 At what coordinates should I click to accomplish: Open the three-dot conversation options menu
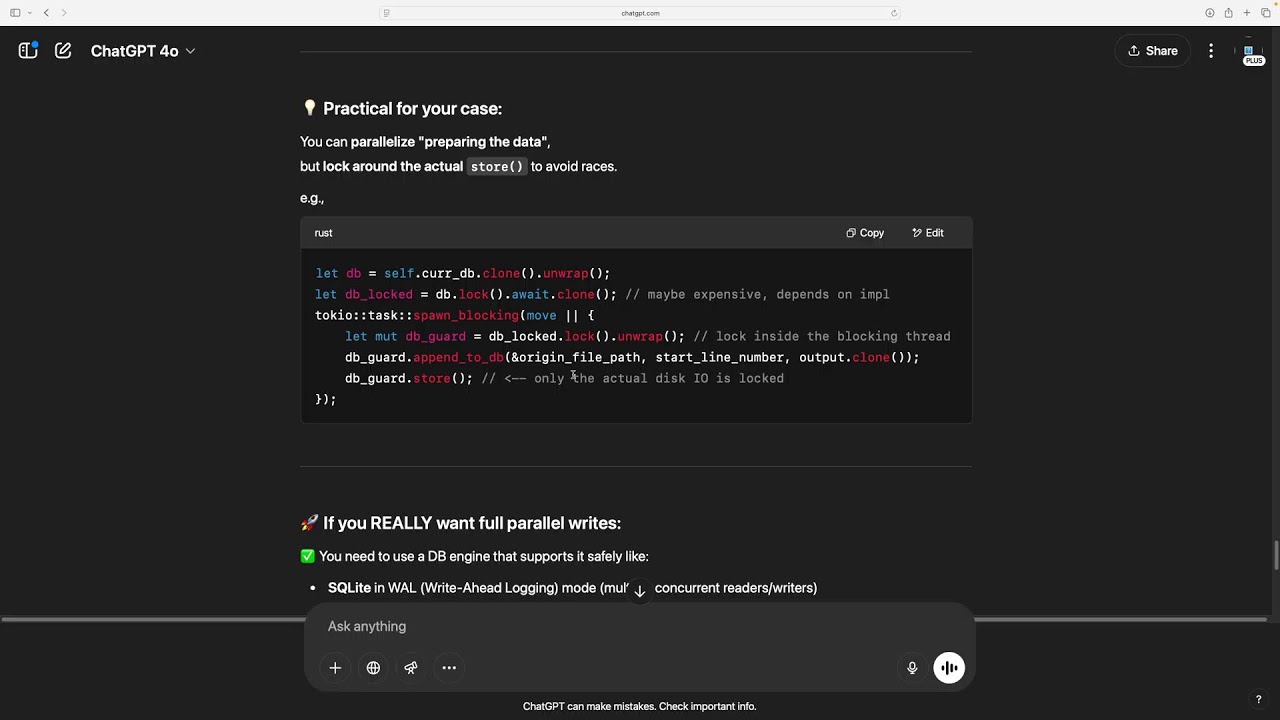(1211, 51)
